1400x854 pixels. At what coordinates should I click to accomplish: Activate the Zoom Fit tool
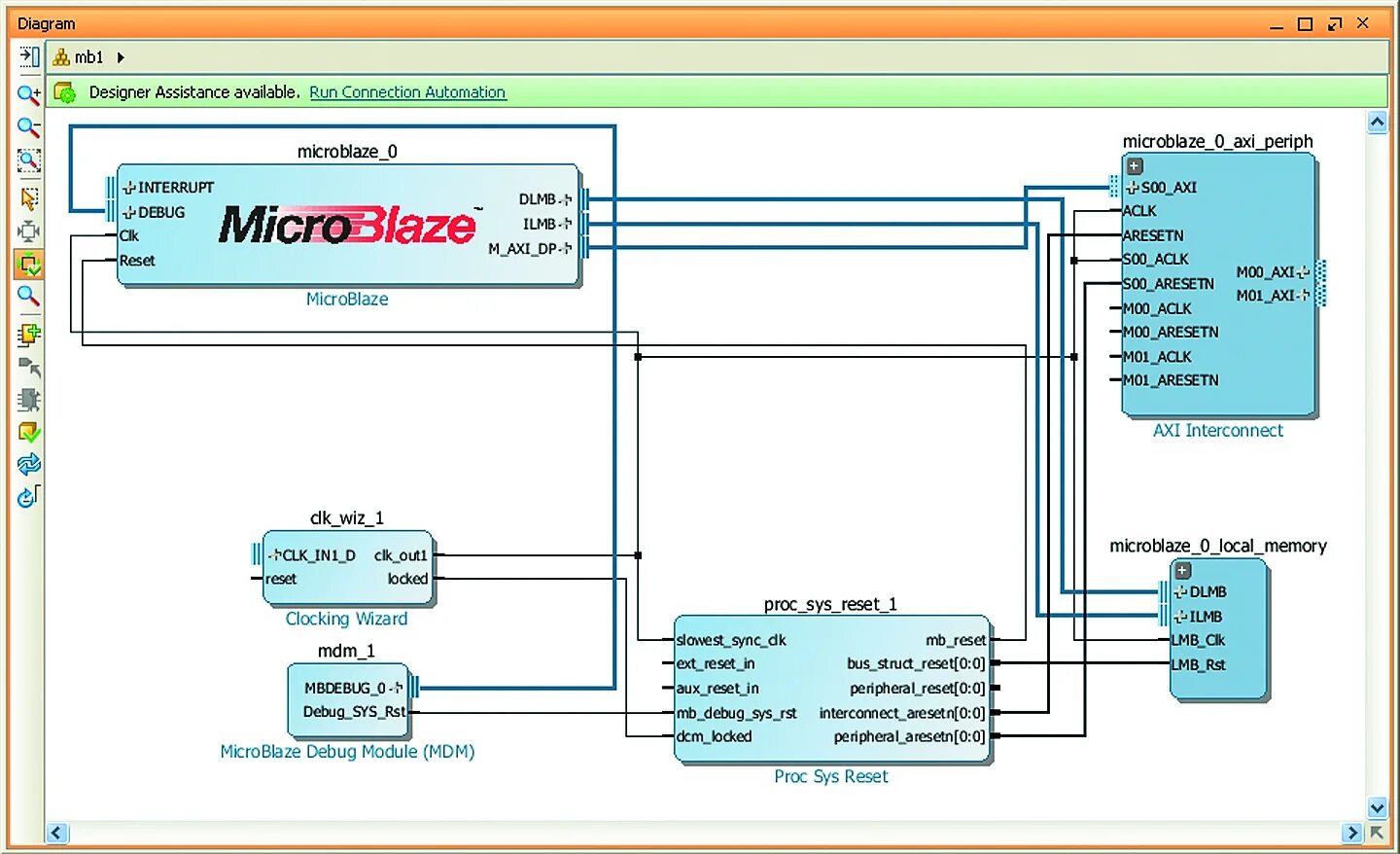click(x=28, y=160)
